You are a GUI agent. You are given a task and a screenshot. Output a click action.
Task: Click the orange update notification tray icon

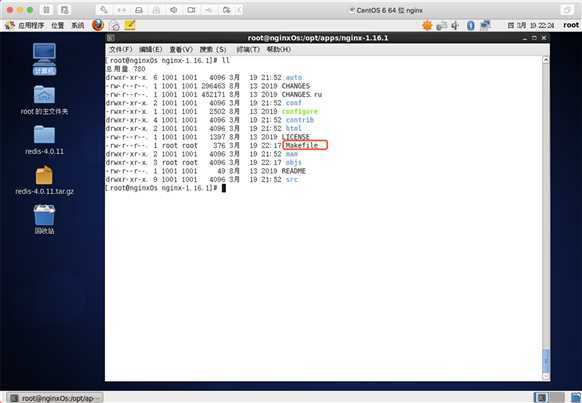(x=427, y=25)
